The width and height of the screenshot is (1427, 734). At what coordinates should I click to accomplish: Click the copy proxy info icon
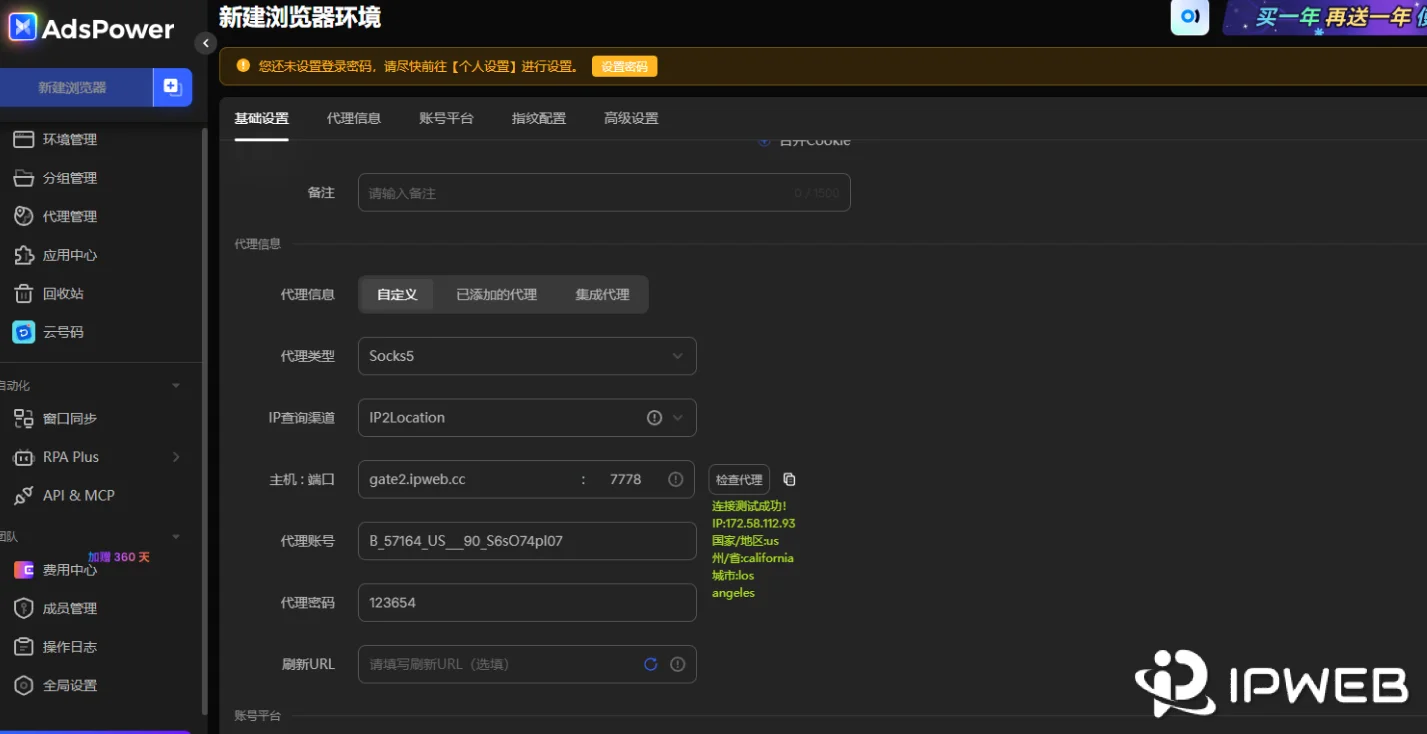pos(789,479)
